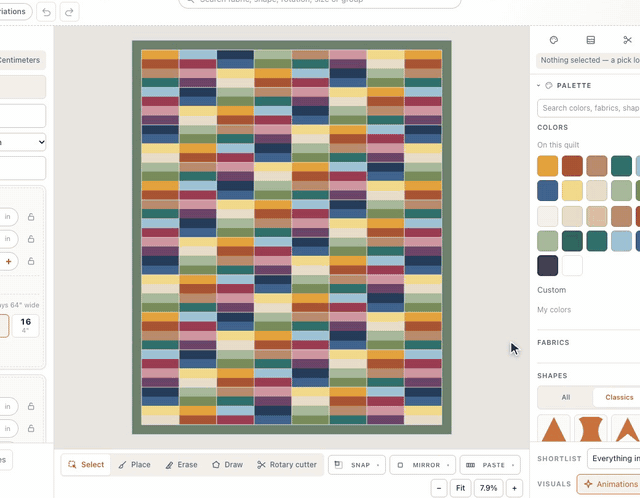Click the 7.9% zoom level

point(488,488)
